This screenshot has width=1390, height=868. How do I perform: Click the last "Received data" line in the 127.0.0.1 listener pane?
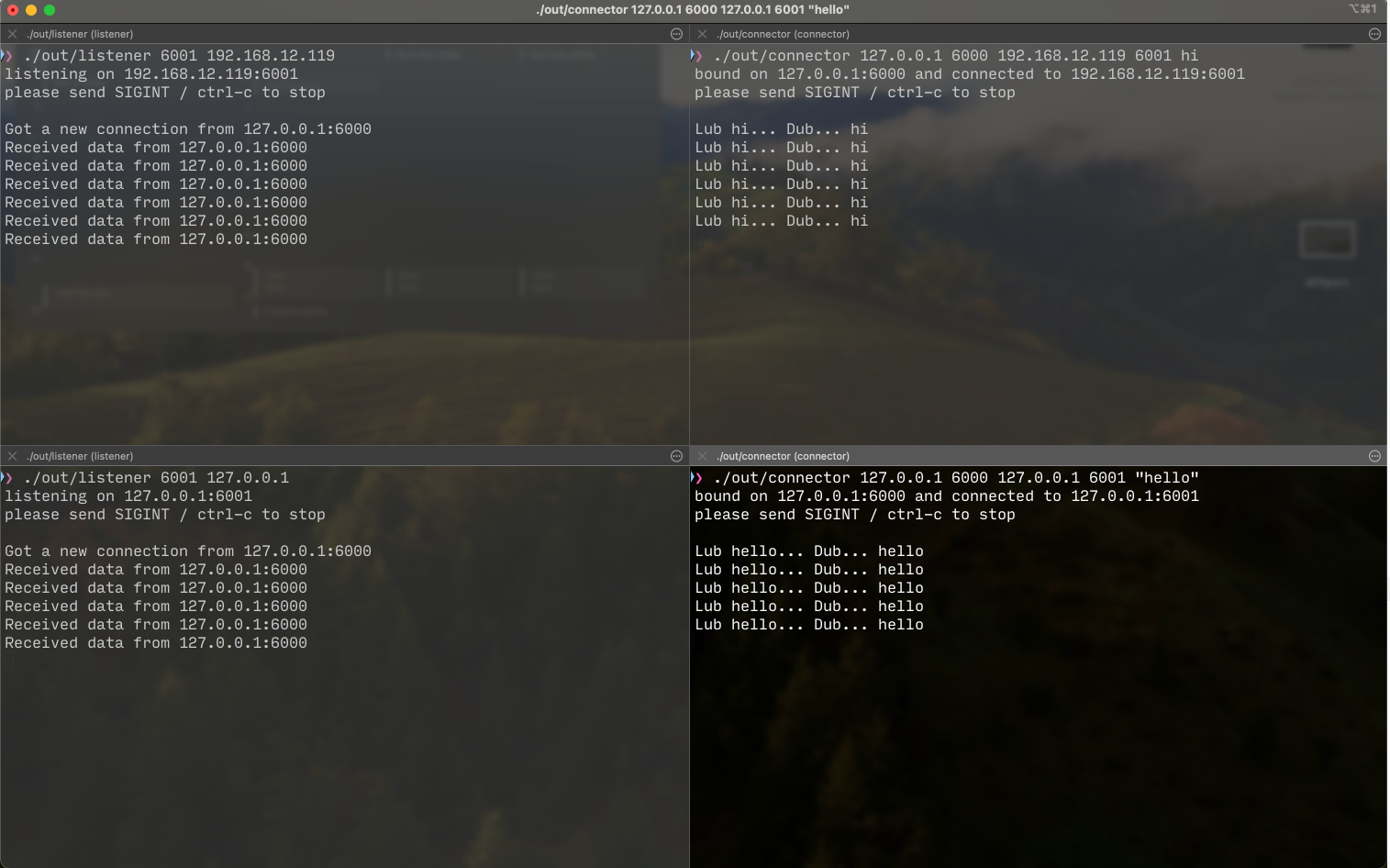tap(156, 643)
